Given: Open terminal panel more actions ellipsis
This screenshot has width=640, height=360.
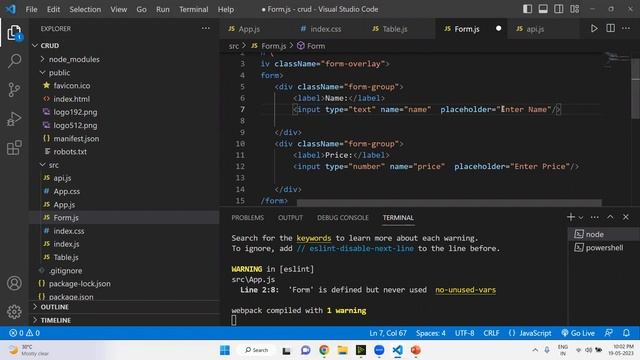Looking at the screenshot, I should pos(594,217).
